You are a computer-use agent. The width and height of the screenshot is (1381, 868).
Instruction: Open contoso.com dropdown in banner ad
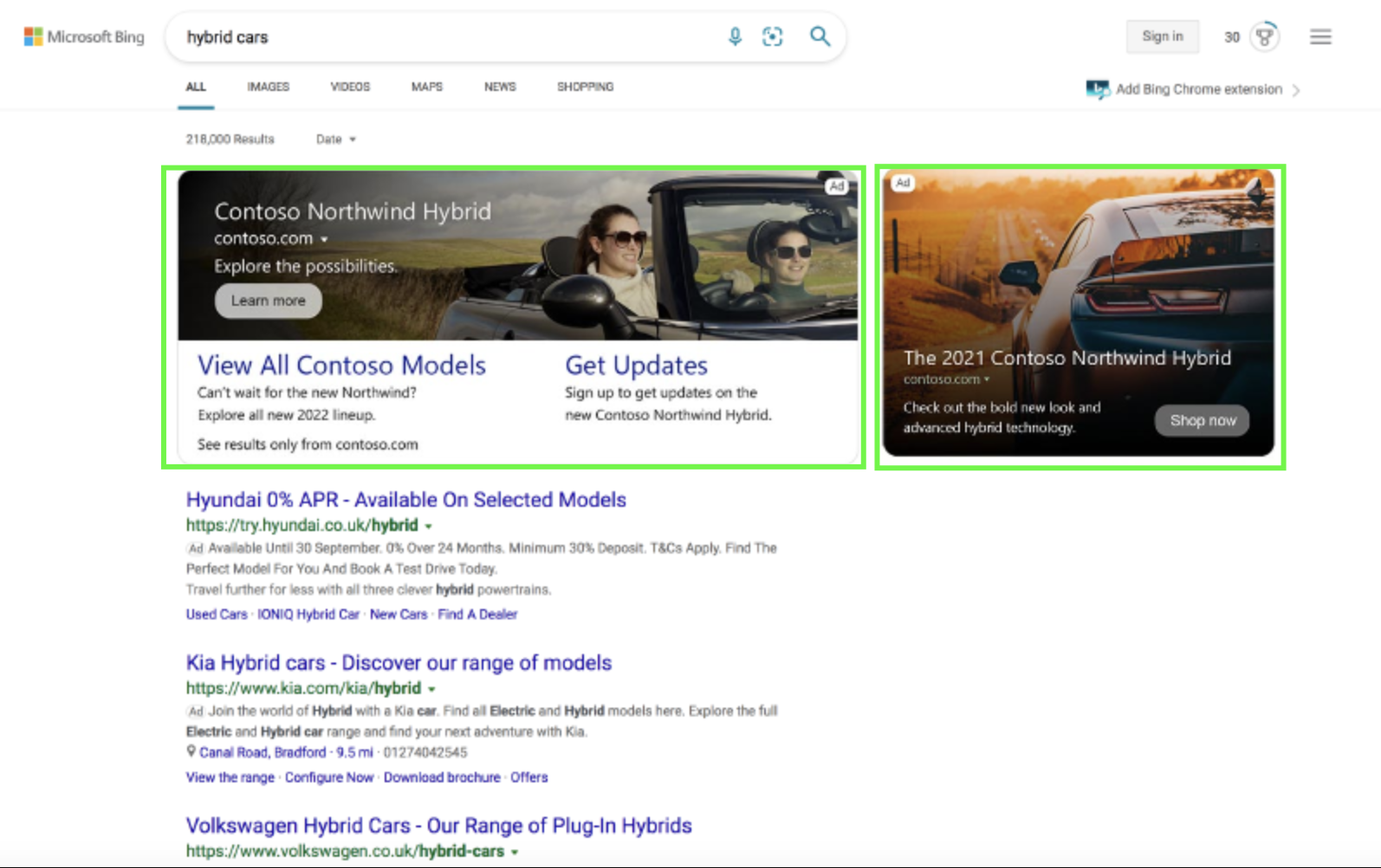[x=324, y=239]
